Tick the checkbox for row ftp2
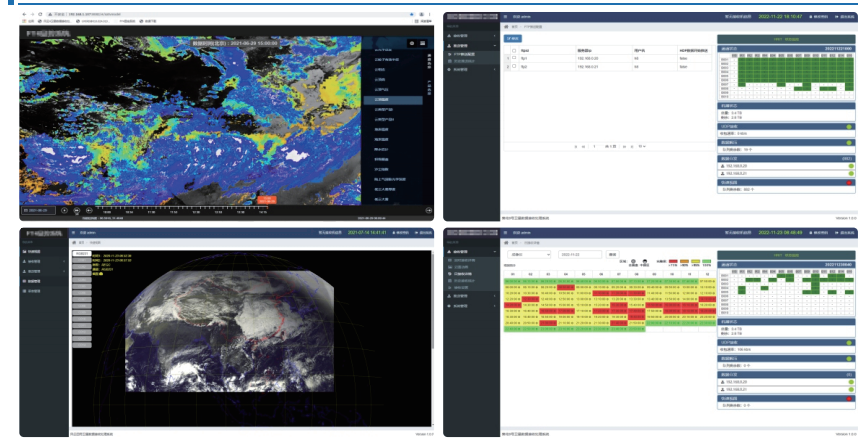Image resolution: width=864 pixels, height=444 pixels. (514, 66)
